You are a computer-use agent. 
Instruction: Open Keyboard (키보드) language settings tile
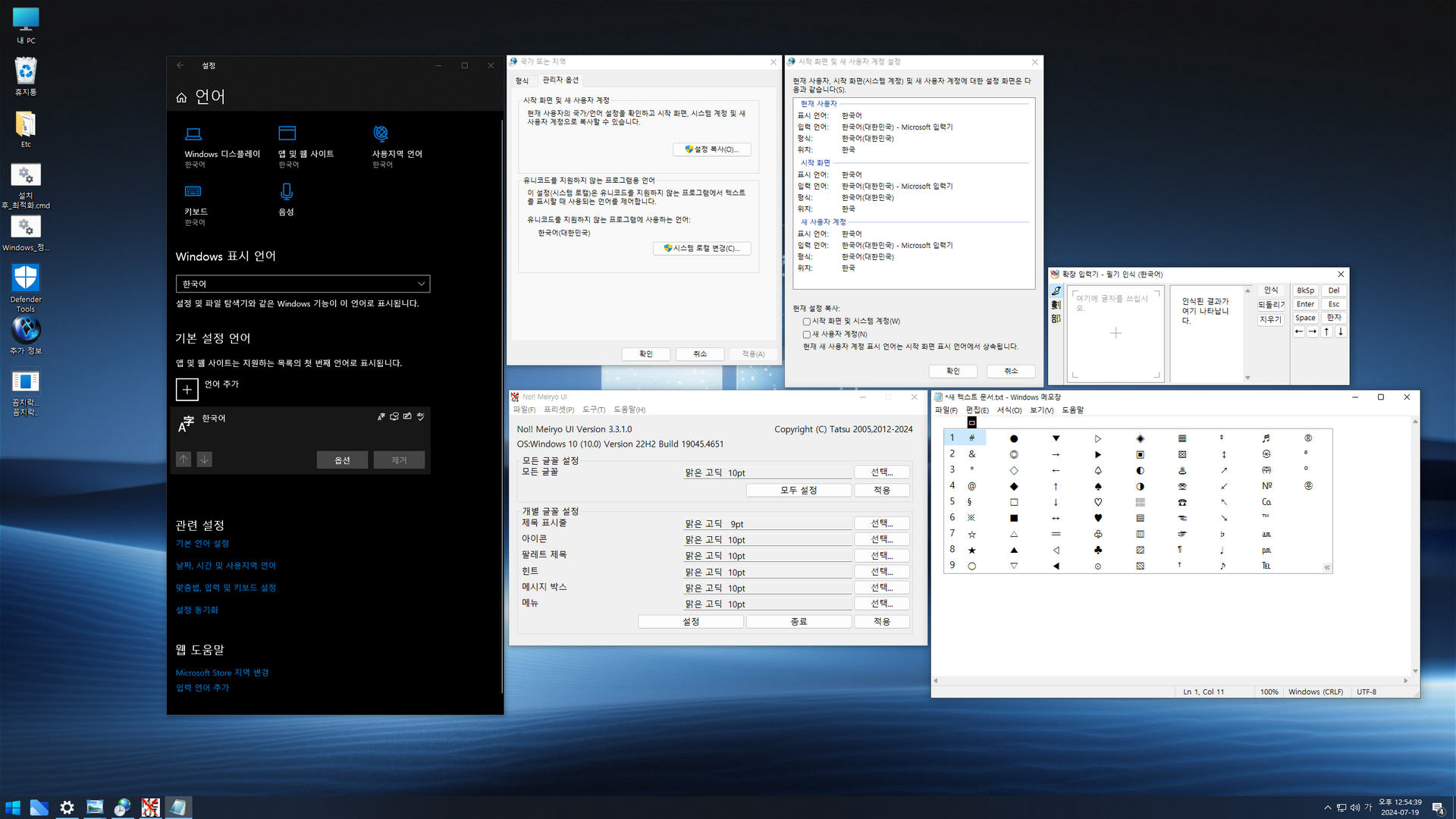[x=196, y=205]
